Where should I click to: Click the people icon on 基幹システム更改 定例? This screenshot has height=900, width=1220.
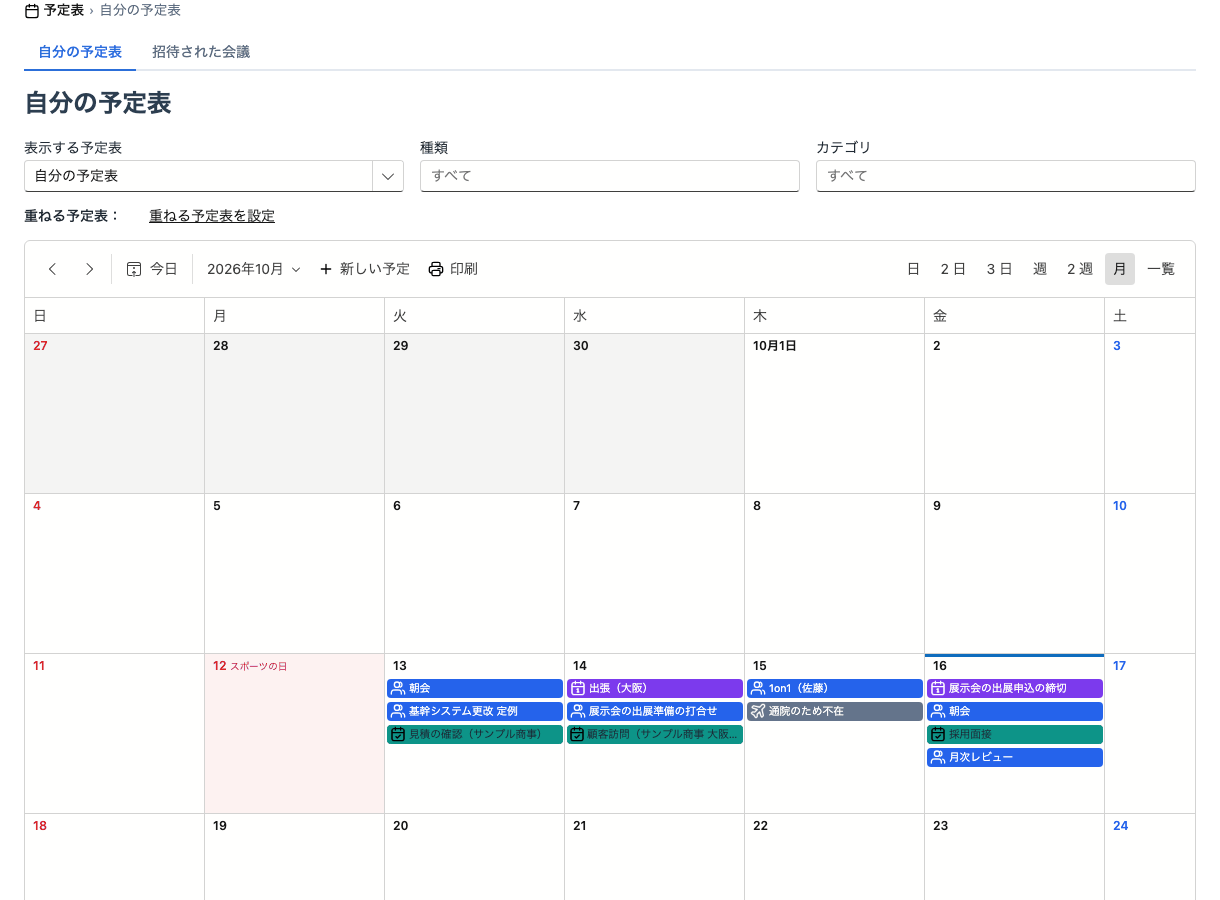point(397,711)
